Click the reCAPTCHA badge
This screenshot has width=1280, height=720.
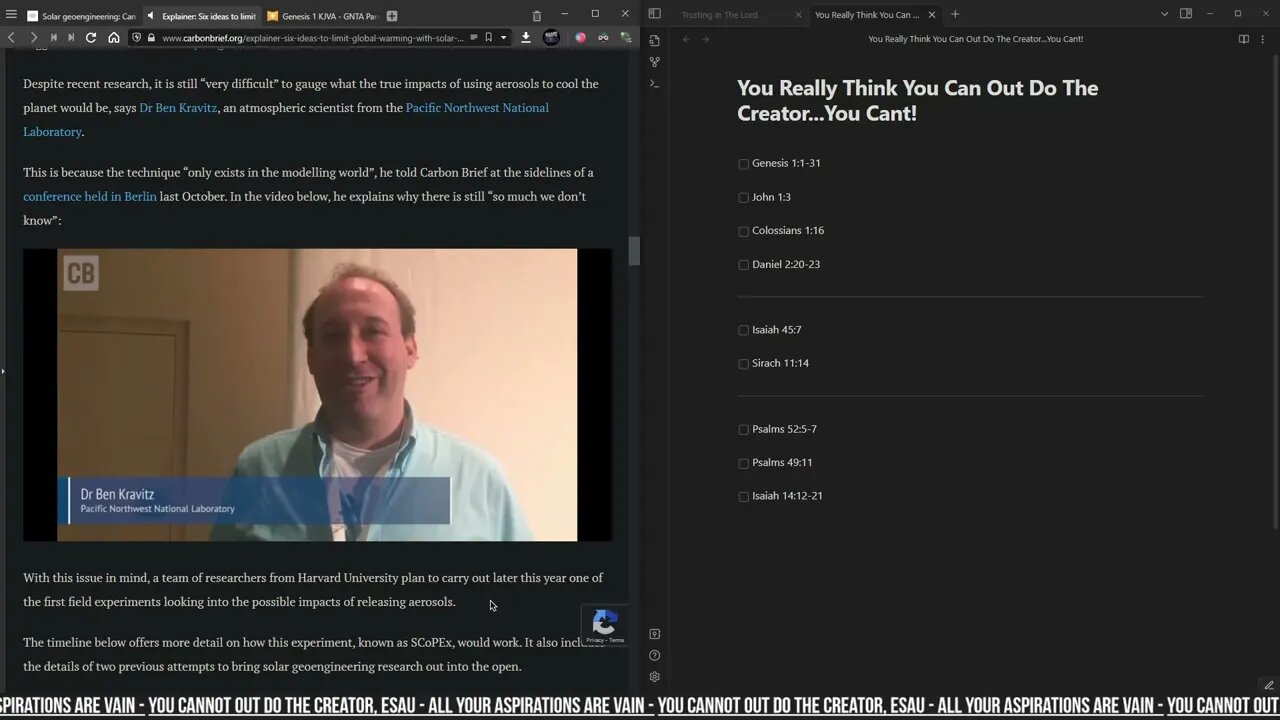604,626
